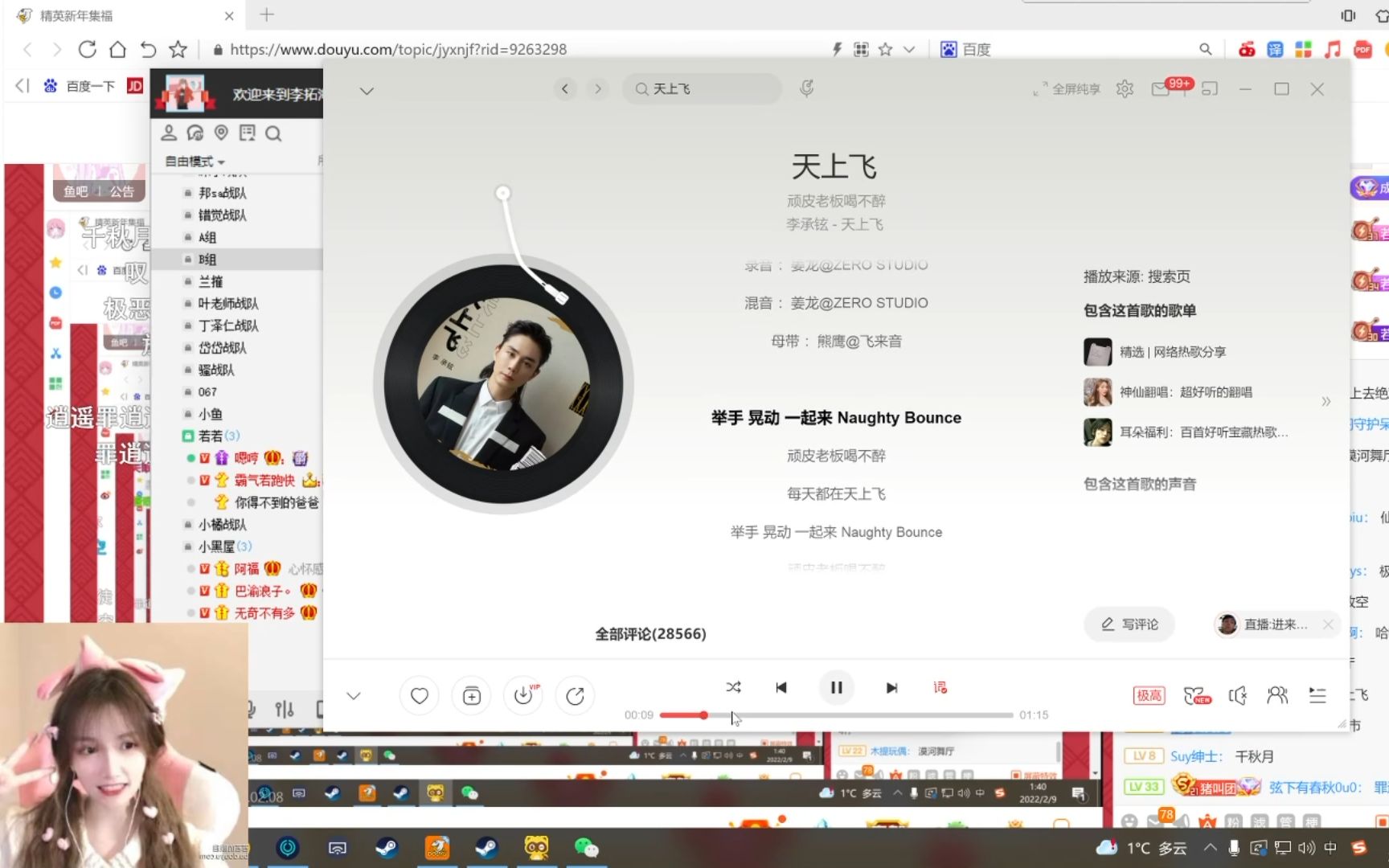Select the 丁泽仁战队 channel
Viewport: 1389px width, 868px height.
(228, 325)
